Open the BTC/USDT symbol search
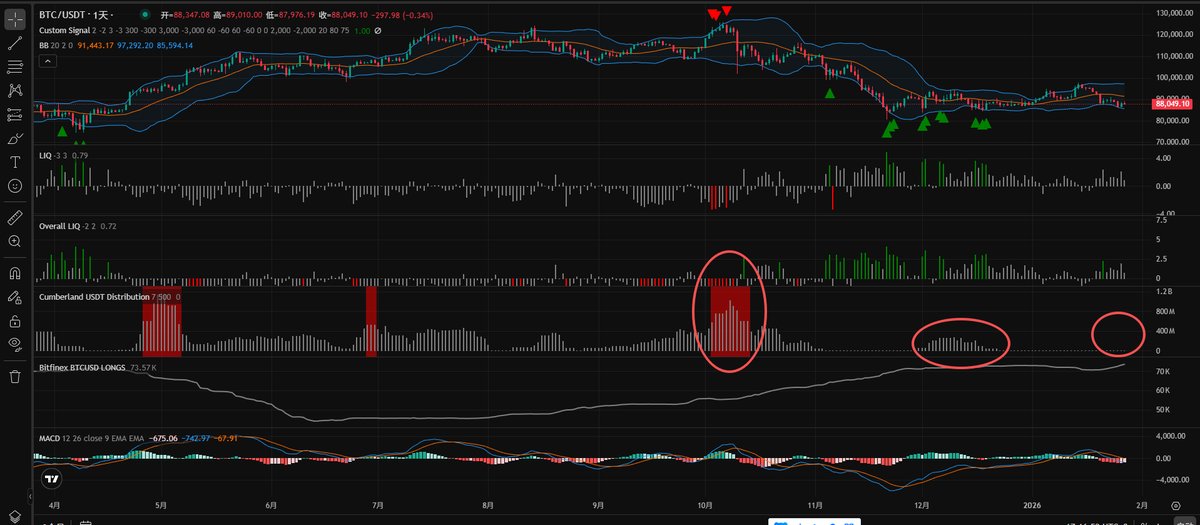This screenshot has height=525, width=1200. coord(62,16)
